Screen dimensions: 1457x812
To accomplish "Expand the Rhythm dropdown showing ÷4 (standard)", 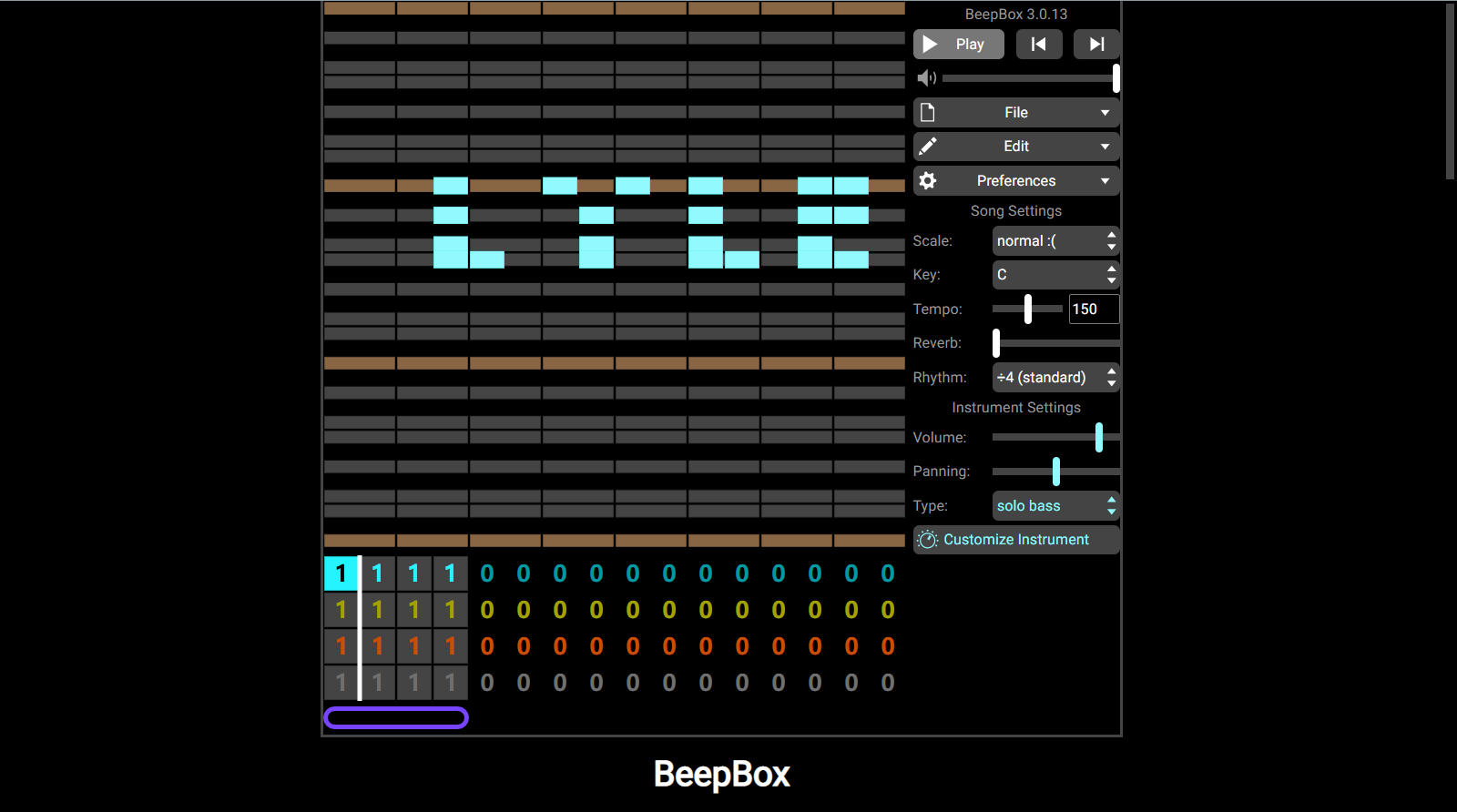I will (1055, 377).
